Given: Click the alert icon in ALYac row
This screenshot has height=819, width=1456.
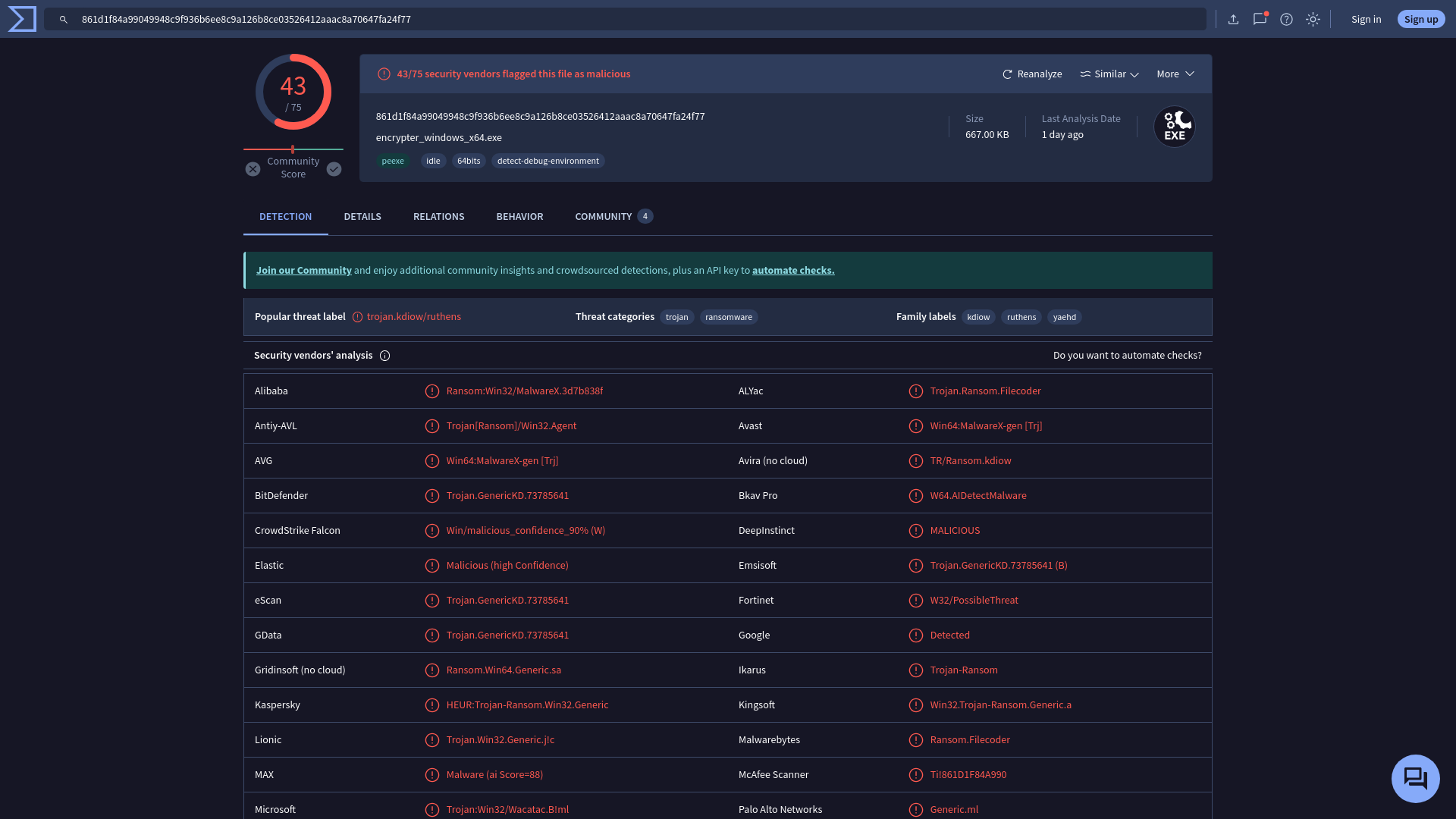Looking at the screenshot, I should click(x=916, y=391).
